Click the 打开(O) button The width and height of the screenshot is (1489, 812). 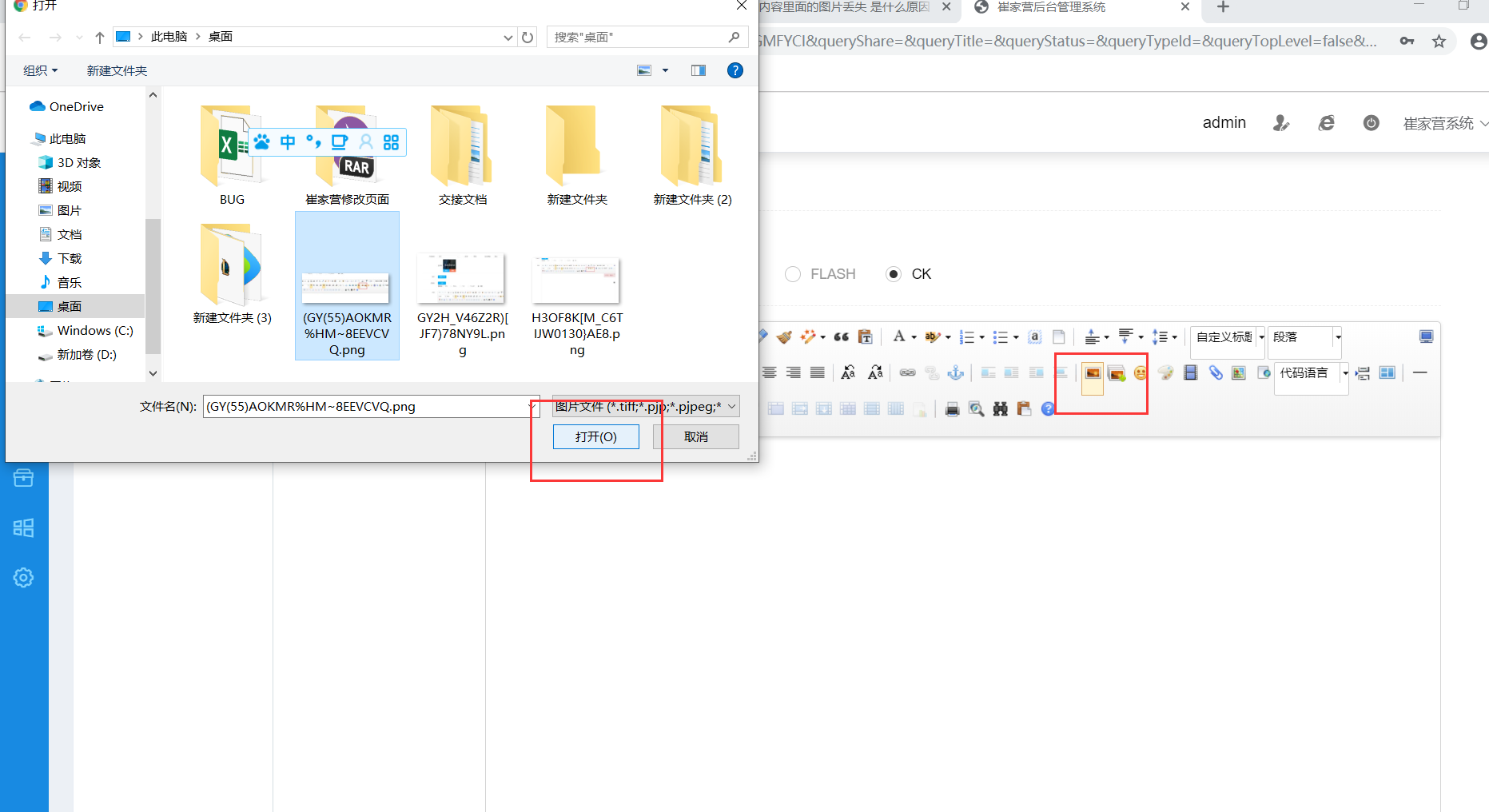click(x=596, y=437)
